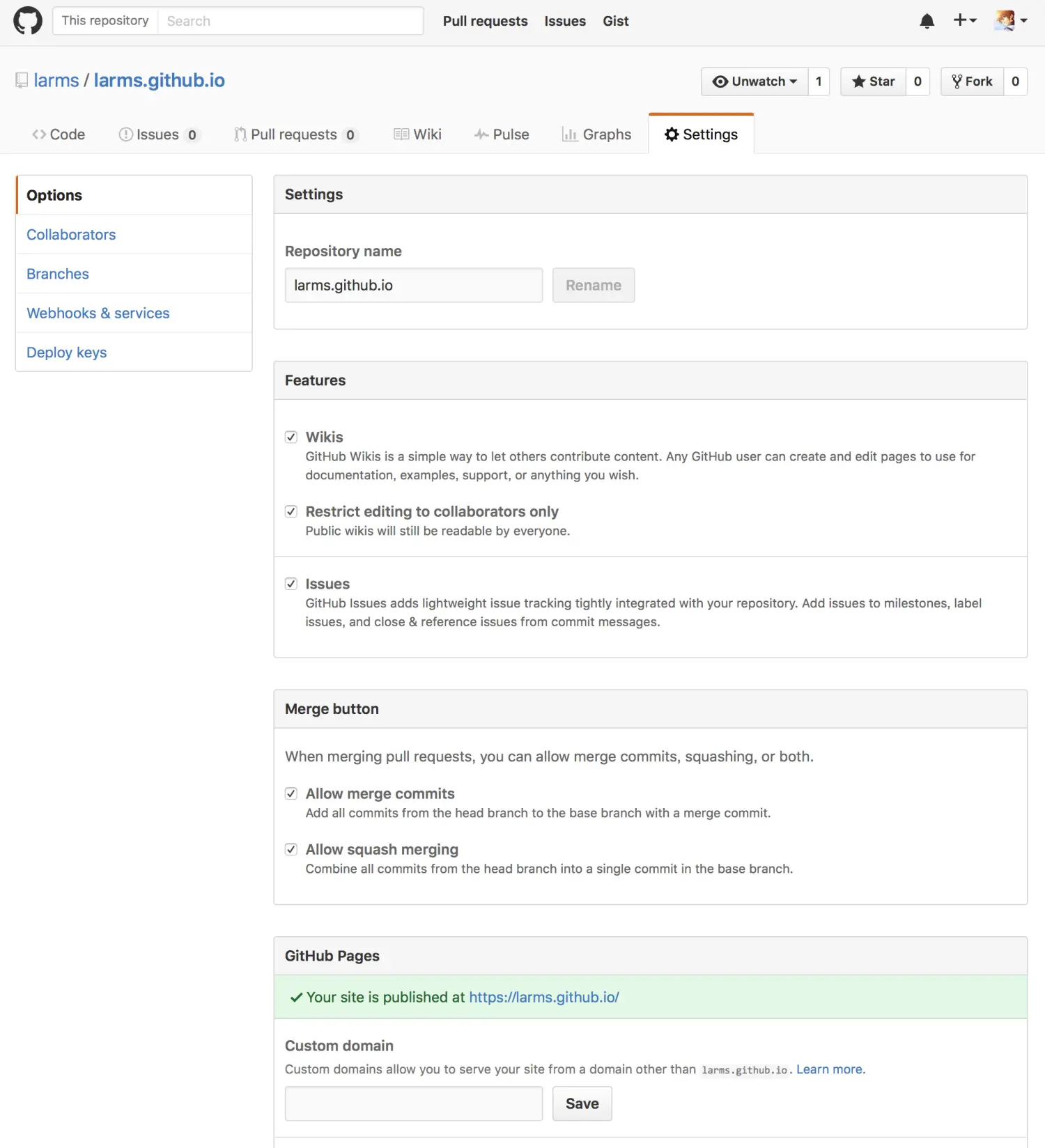The width and height of the screenshot is (1045, 1148).
Task: Open the notifications bell
Action: click(x=927, y=21)
